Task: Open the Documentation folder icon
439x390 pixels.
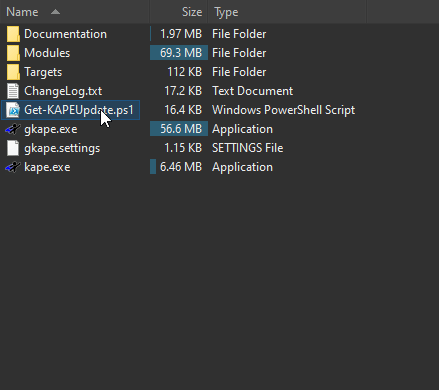Action: coord(13,34)
